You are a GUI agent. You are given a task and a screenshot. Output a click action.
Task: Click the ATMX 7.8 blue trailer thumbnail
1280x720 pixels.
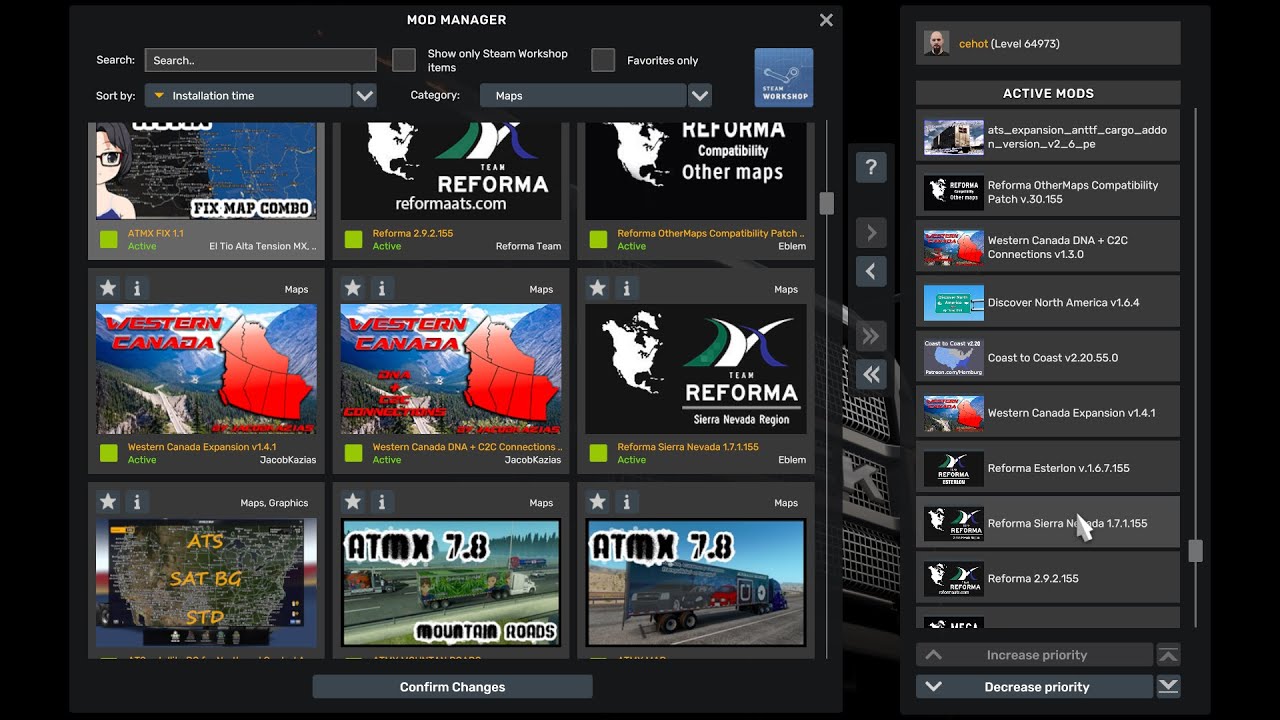pos(695,583)
